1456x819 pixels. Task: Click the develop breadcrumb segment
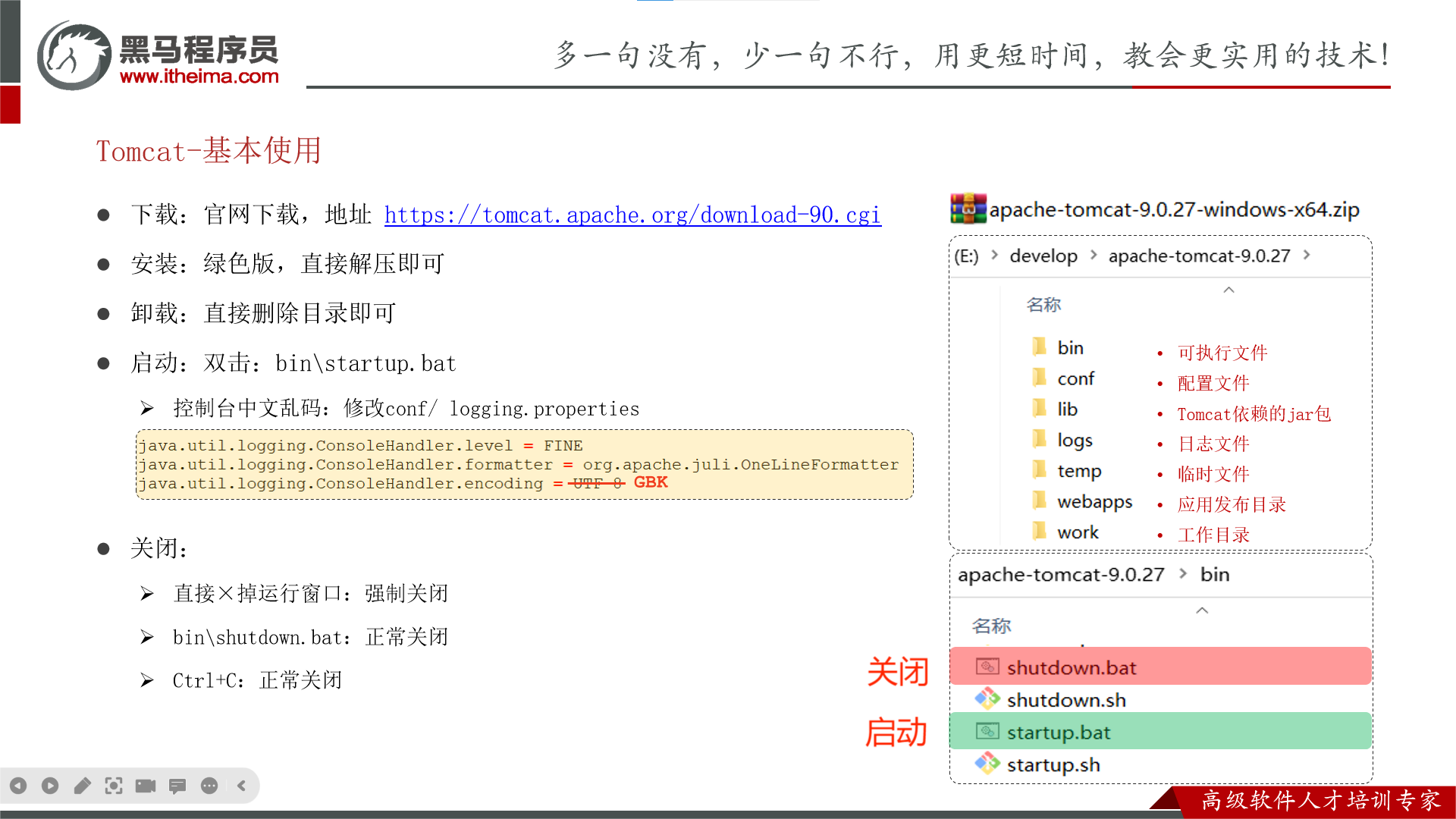(1043, 256)
